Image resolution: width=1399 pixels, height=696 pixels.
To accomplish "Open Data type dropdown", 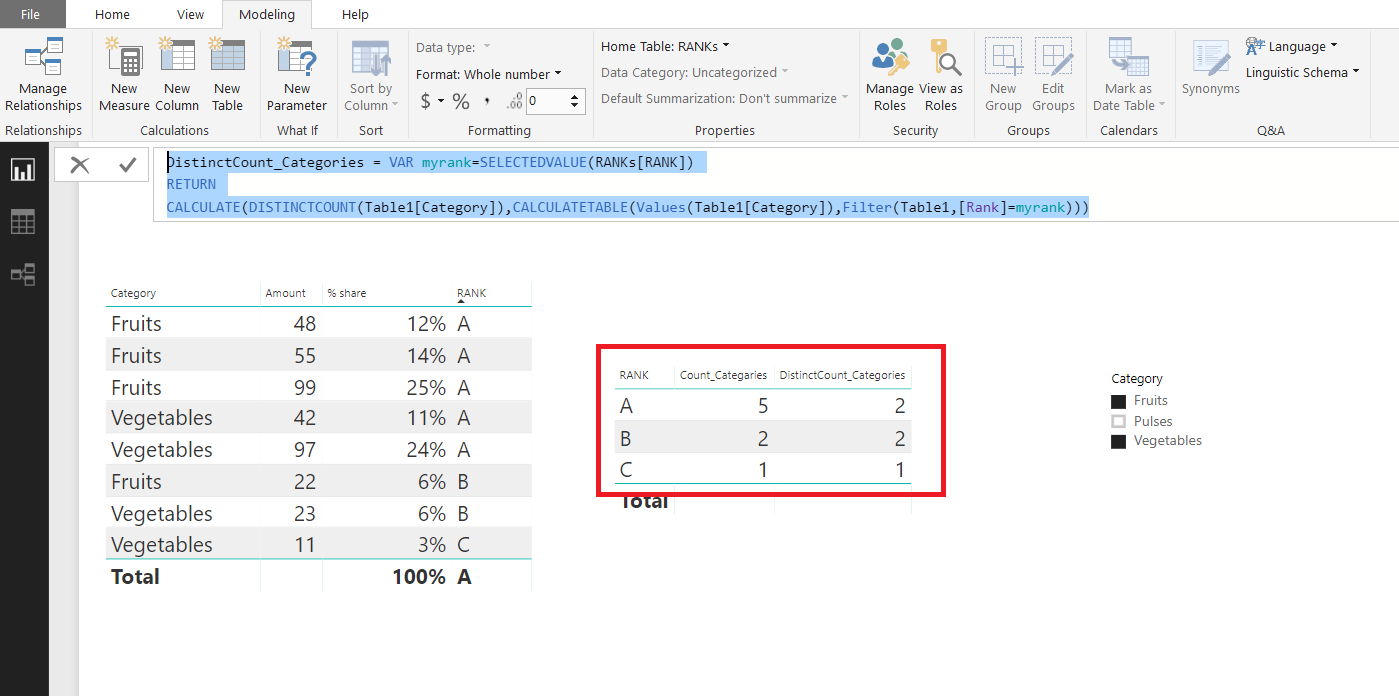I will (x=454, y=47).
